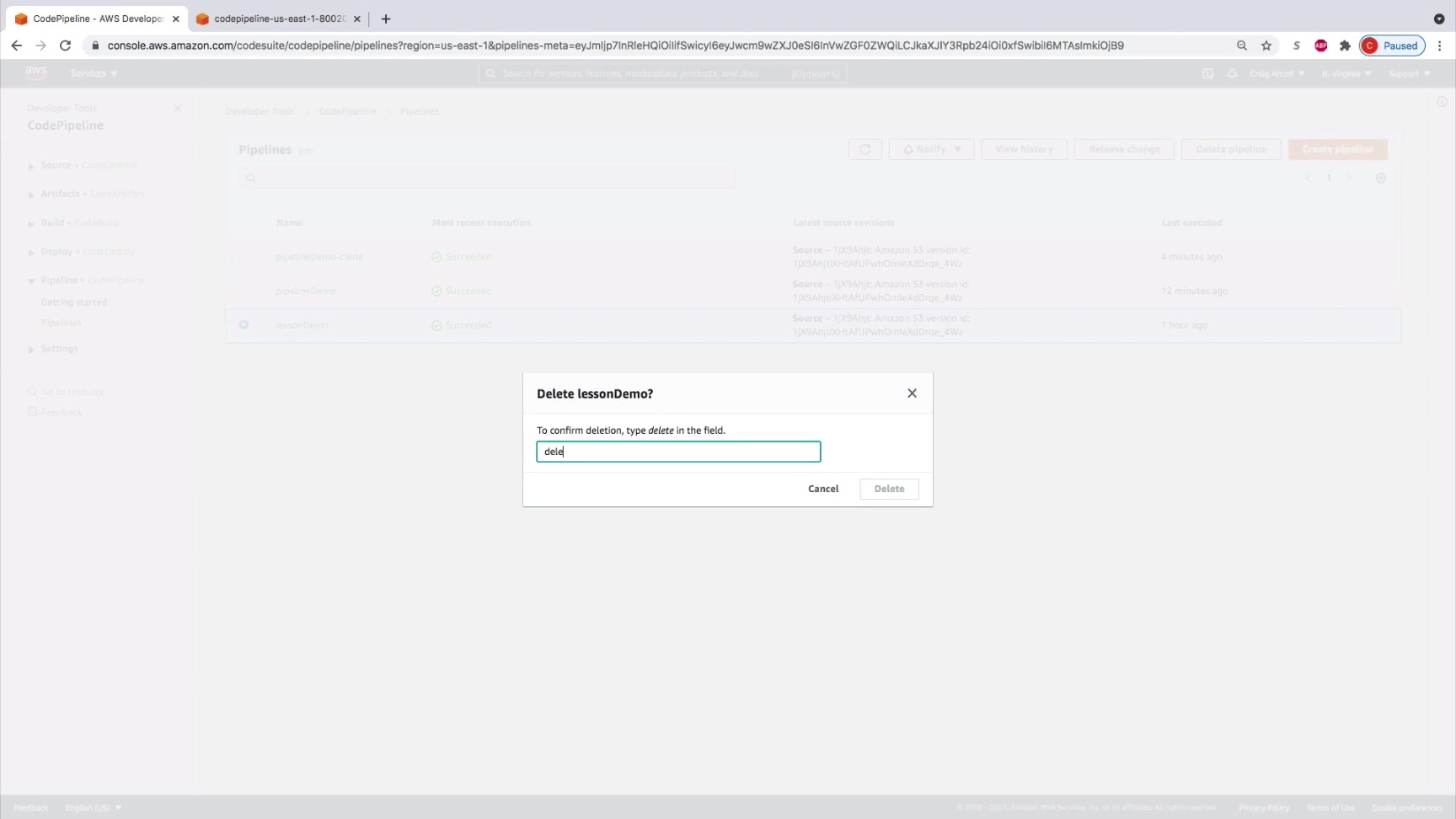The width and height of the screenshot is (1456, 819).
Task: Go back in browser history
Action: [x=17, y=45]
